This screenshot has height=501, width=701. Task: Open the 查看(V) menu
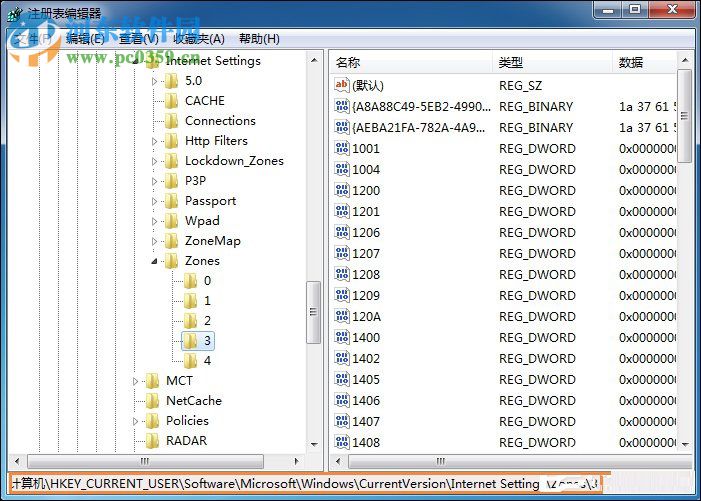(x=139, y=39)
